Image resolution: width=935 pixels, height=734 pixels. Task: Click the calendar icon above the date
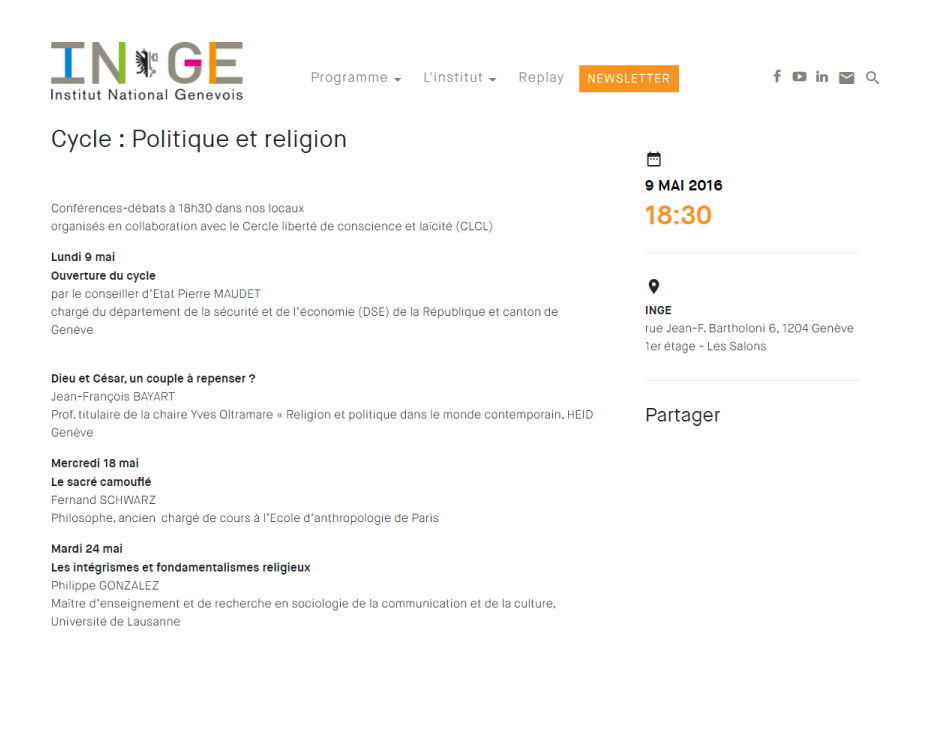tap(654, 159)
